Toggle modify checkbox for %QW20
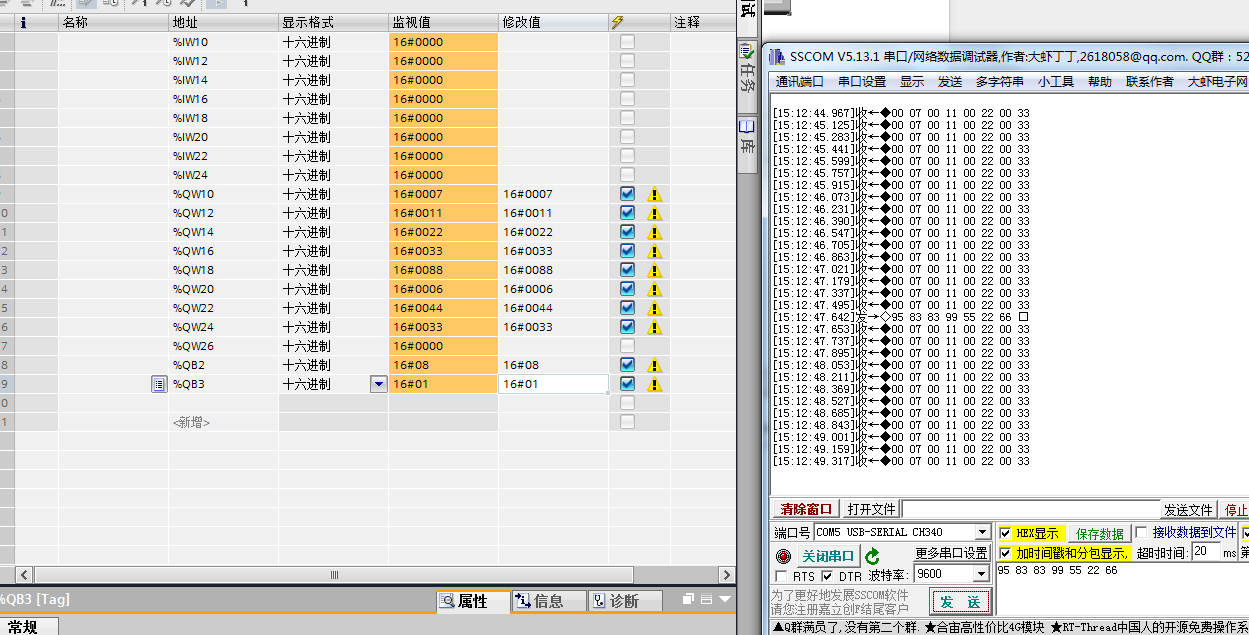Image resolution: width=1249 pixels, height=635 pixels. (627, 289)
